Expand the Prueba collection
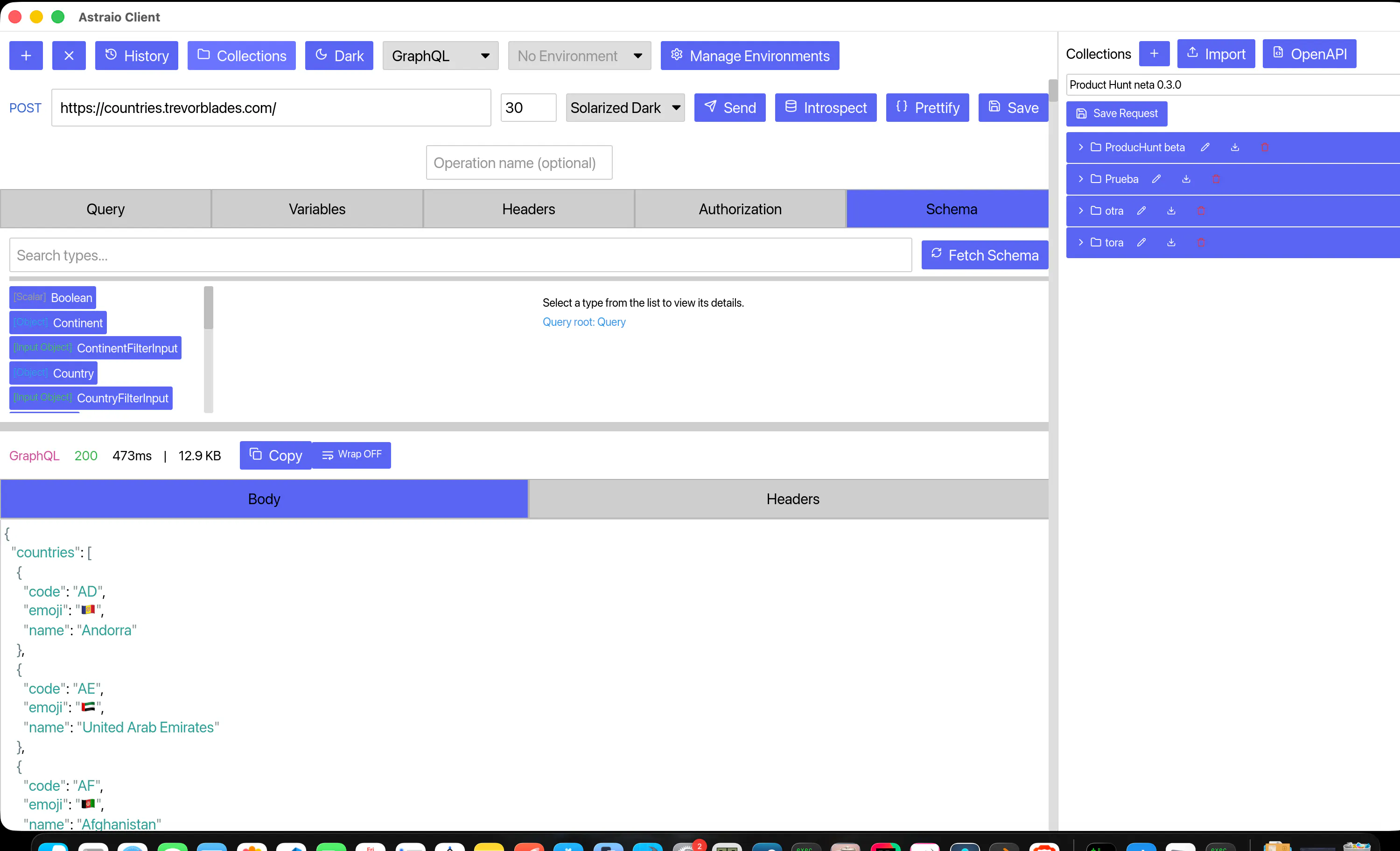1400x851 pixels. tap(1081, 179)
